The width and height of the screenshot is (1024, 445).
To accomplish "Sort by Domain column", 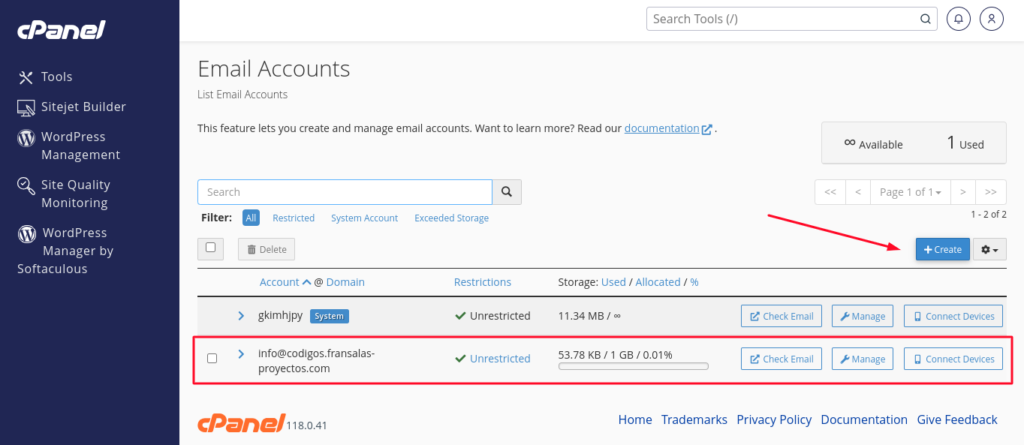I will point(345,282).
